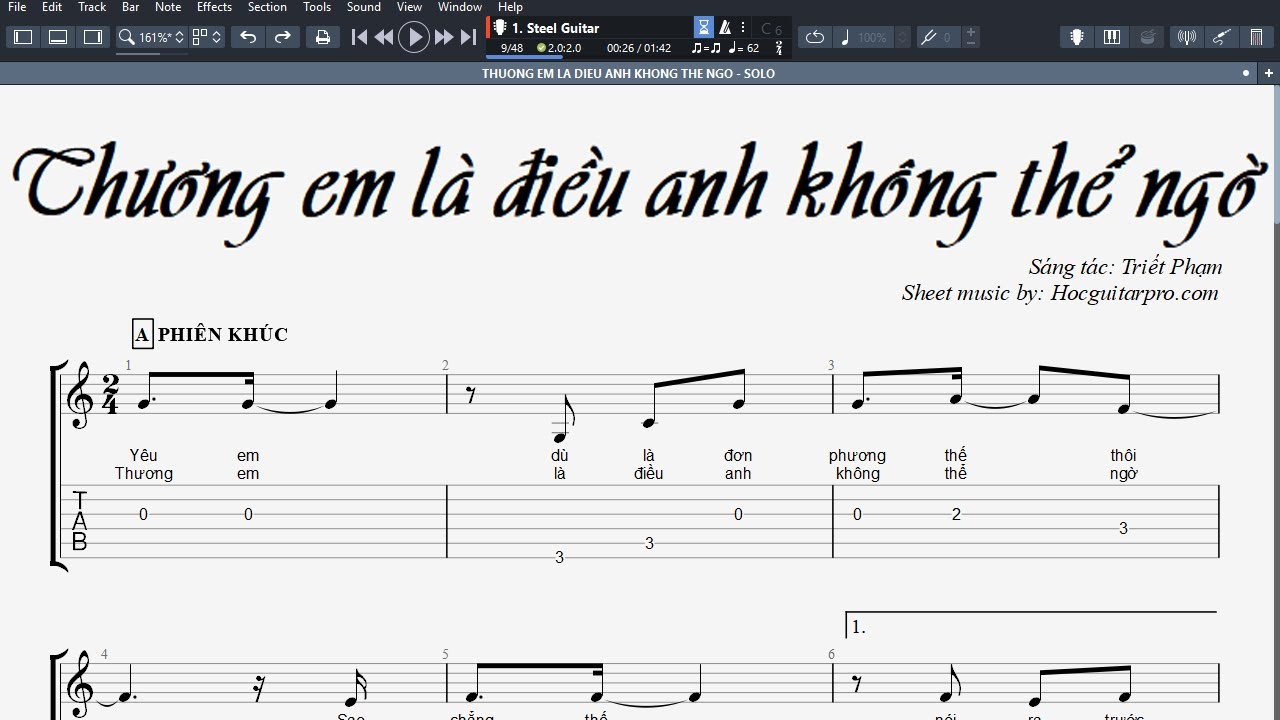Open the Tools menu
The width and height of the screenshot is (1280, 720).
click(x=317, y=7)
